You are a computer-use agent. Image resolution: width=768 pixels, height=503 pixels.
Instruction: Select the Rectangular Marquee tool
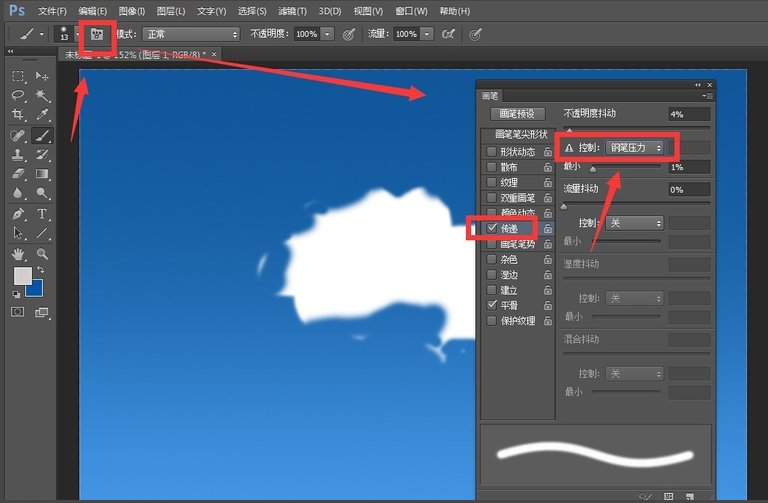click(18, 76)
